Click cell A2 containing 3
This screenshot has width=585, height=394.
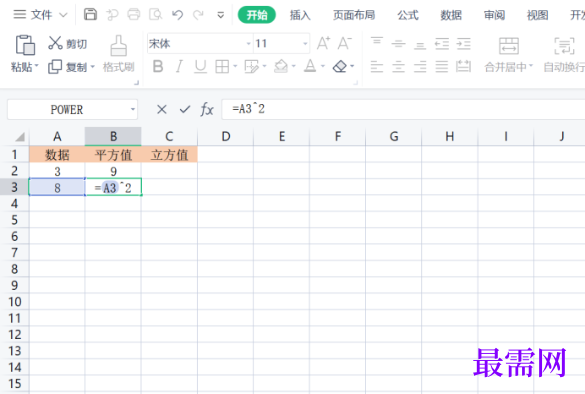click(x=57, y=171)
